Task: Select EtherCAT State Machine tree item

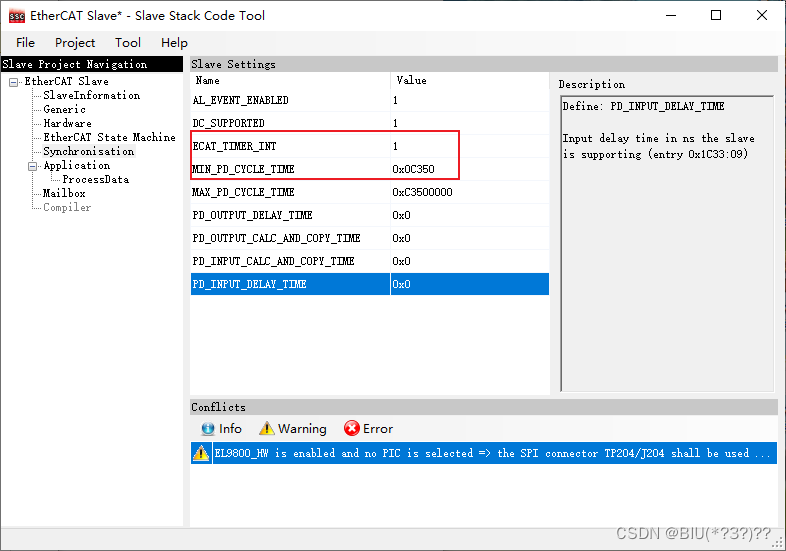Action: point(109,137)
